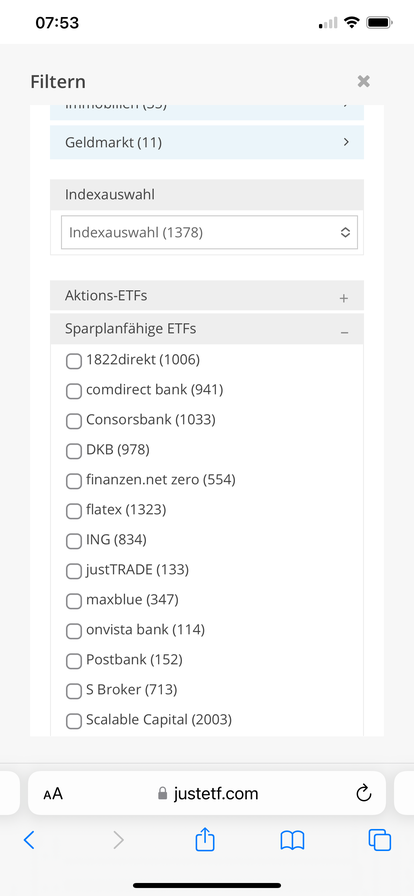The width and height of the screenshot is (414, 896).
Task: Open the AA reader text options
Action: point(53,794)
